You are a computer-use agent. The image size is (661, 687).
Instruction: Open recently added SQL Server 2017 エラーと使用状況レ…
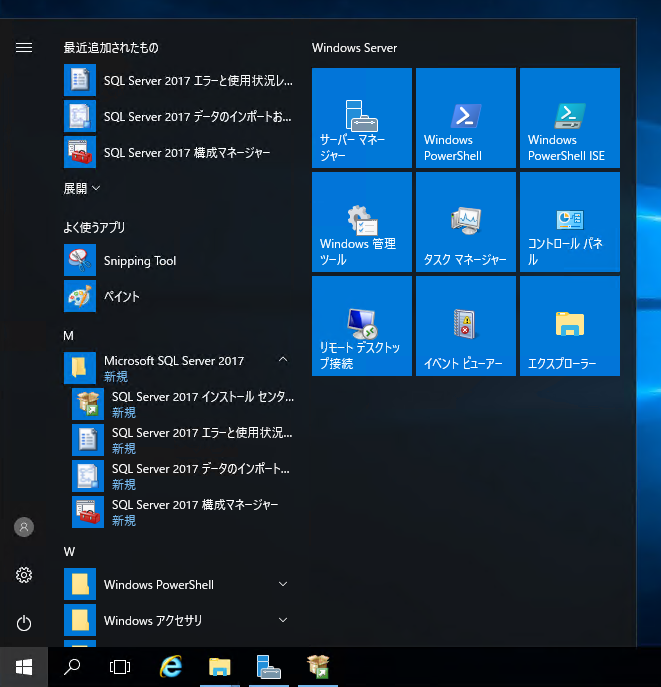(x=180, y=80)
